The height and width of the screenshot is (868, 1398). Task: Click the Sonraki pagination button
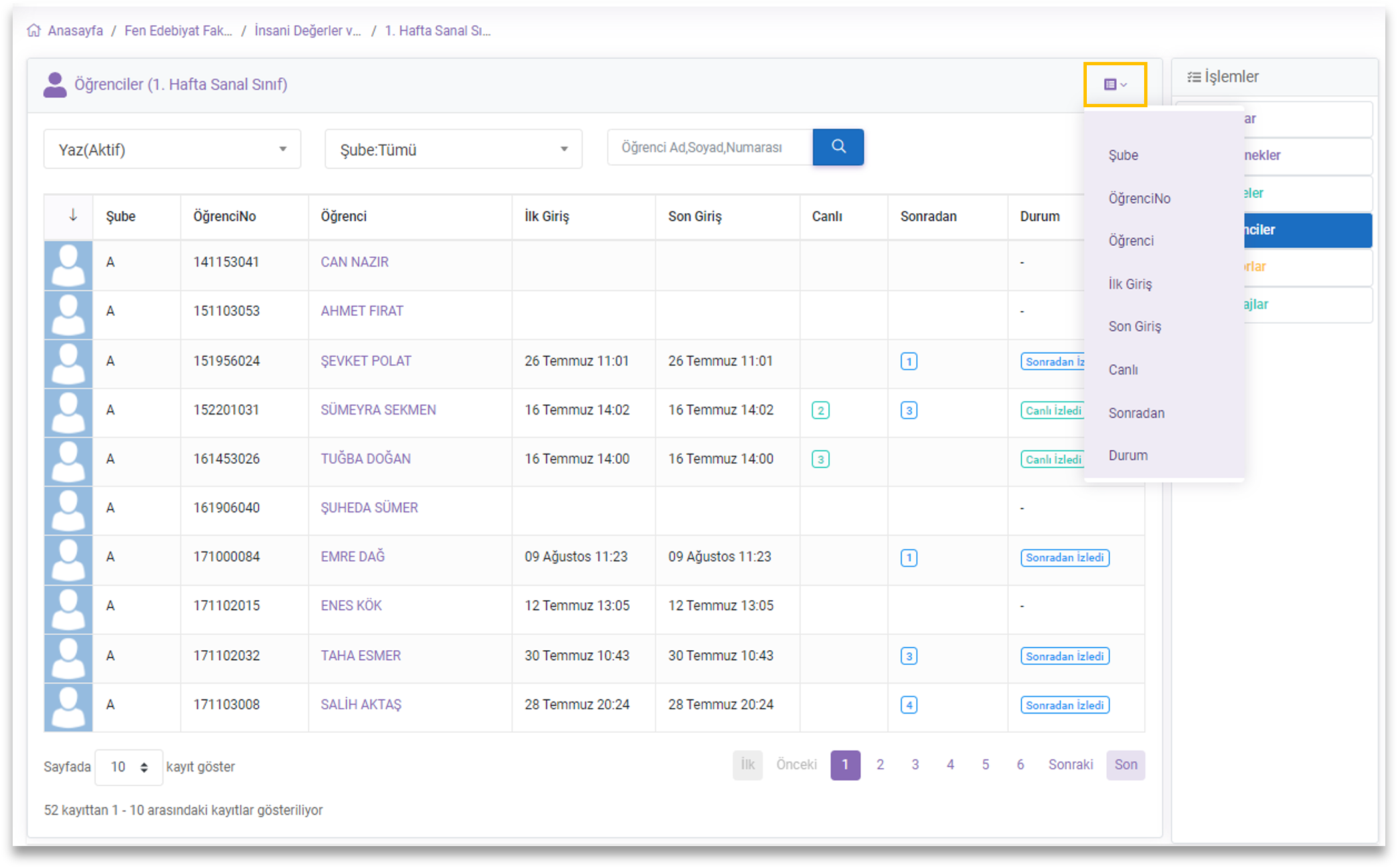point(1069,765)
